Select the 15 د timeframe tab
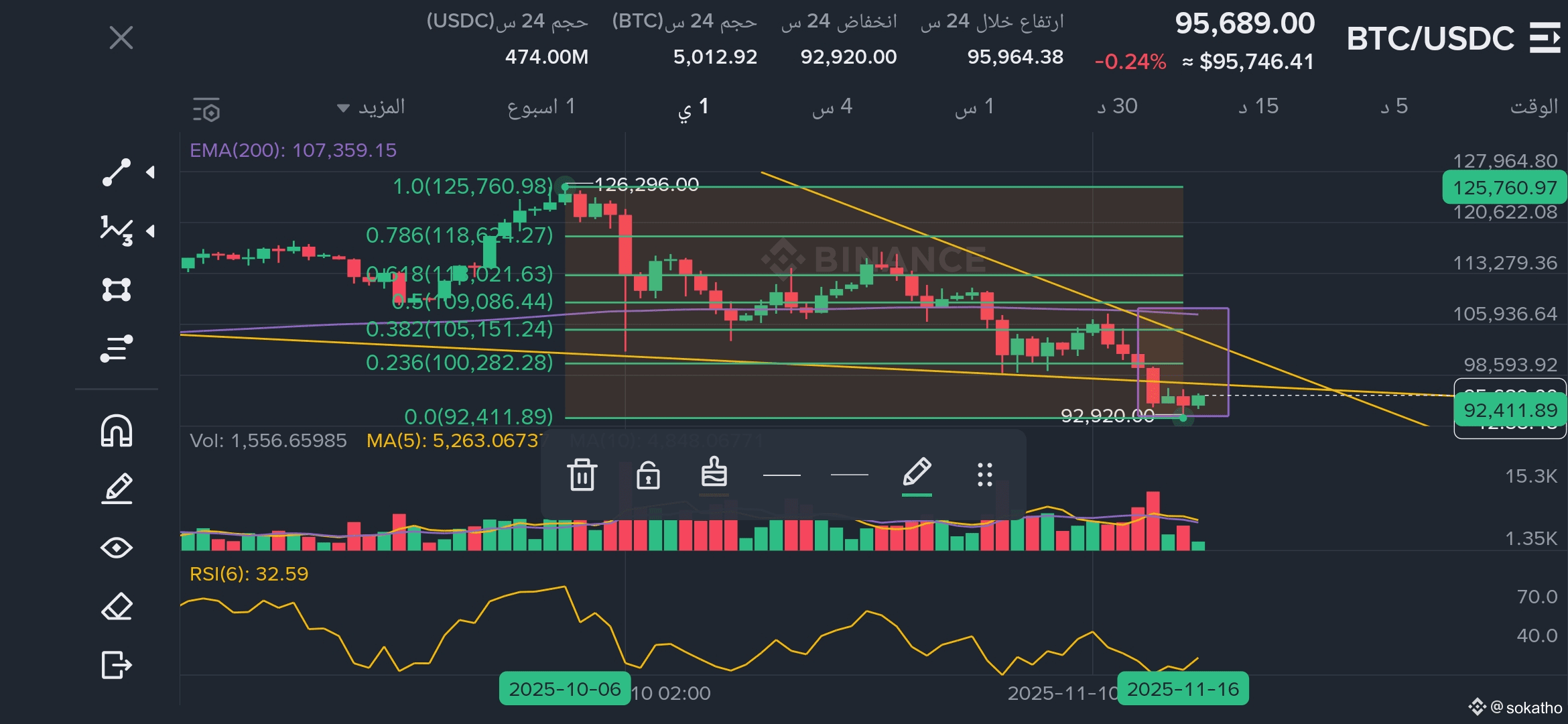The height and width of the screenshot is (724, 1568). tap(1258, 107)
